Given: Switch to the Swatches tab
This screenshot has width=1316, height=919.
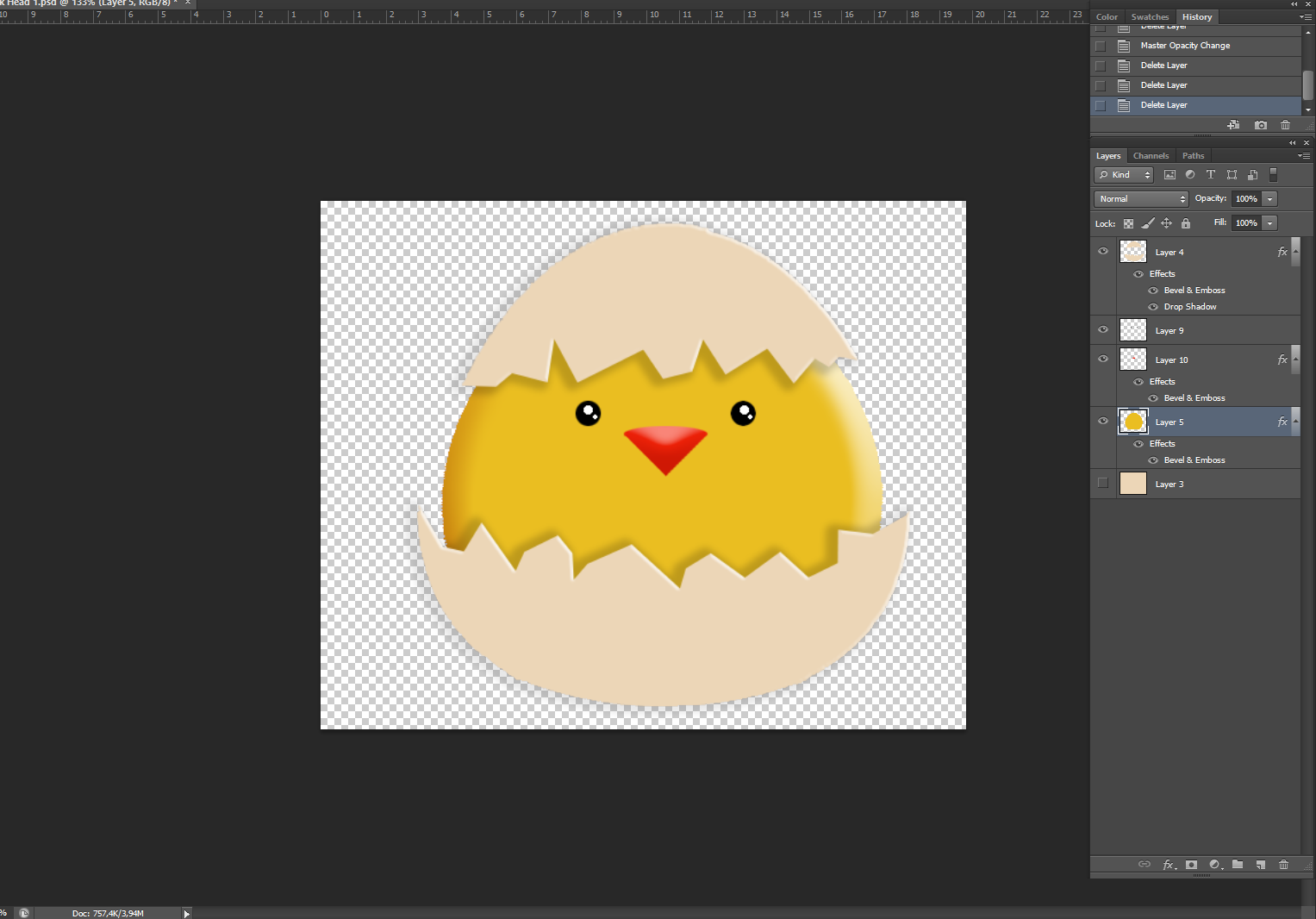Looking at the screenshot, I should [1150, 17].
